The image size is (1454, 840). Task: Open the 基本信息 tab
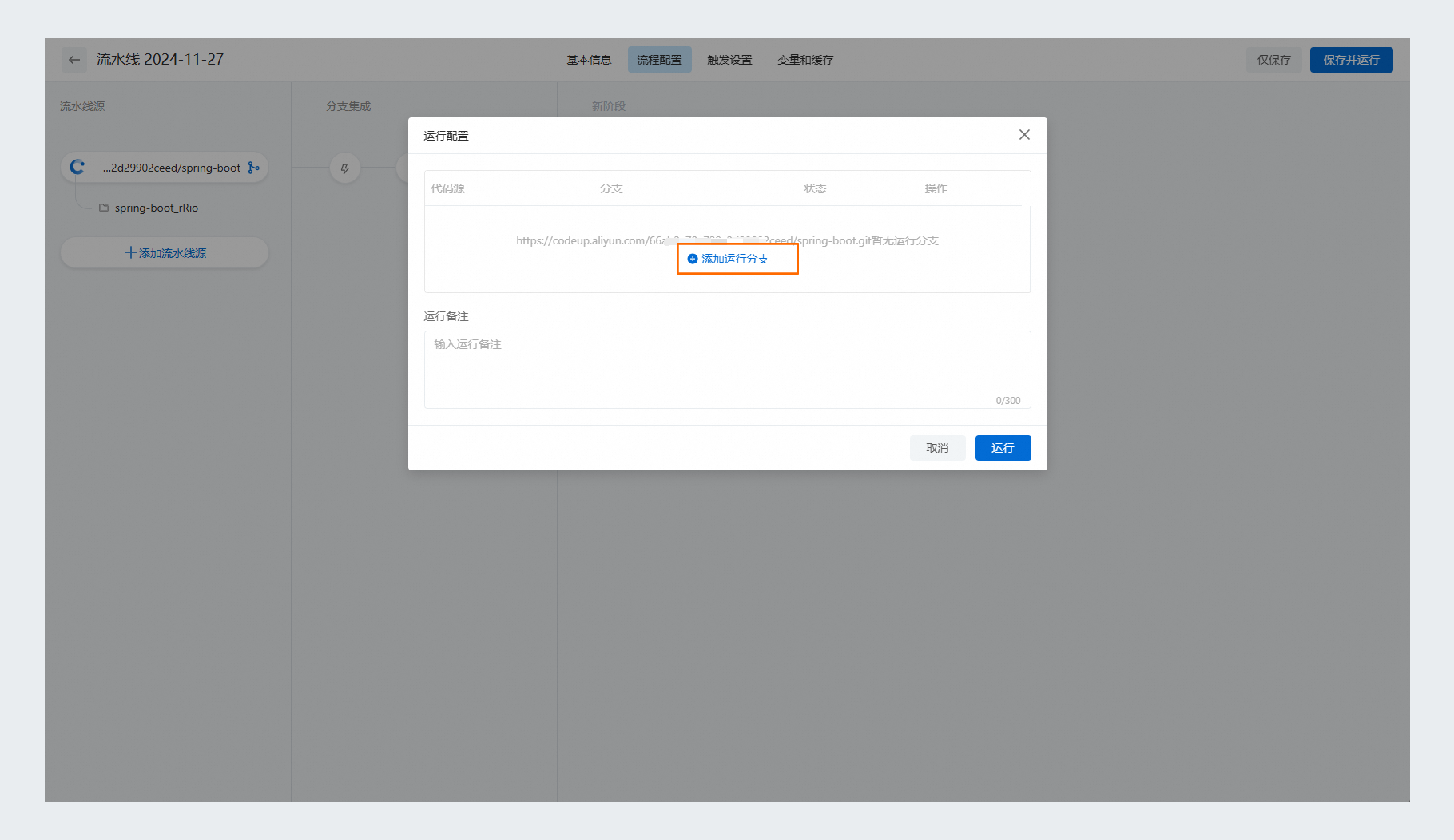click(x=589, y=60)
